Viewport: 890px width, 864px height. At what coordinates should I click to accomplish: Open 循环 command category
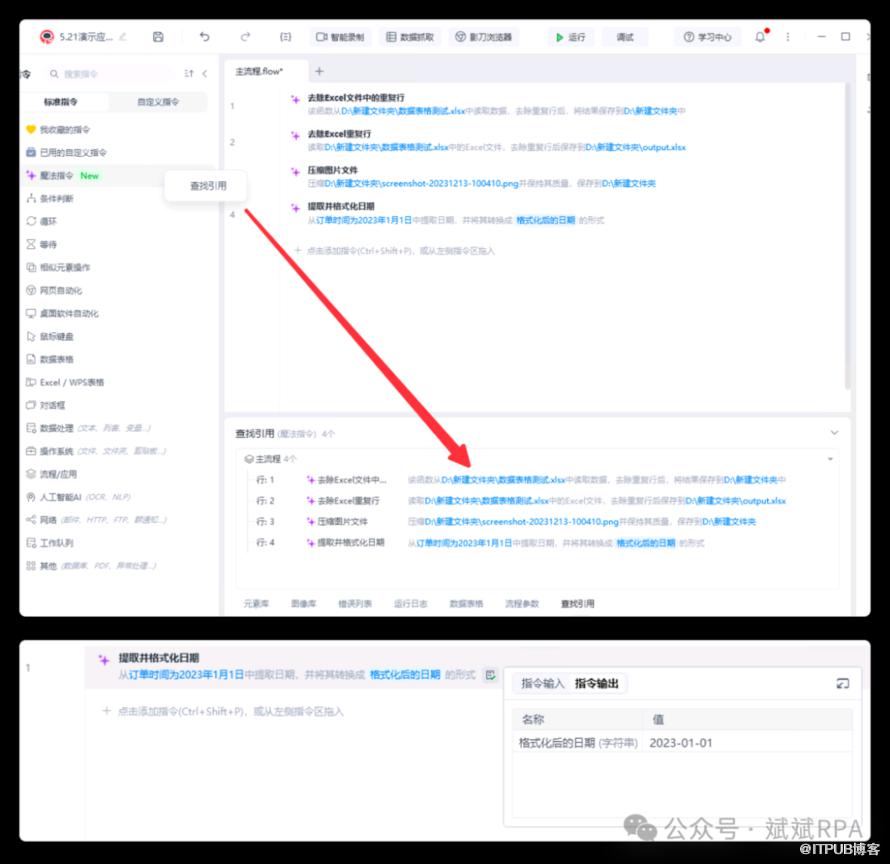click(x=41, y=221)
